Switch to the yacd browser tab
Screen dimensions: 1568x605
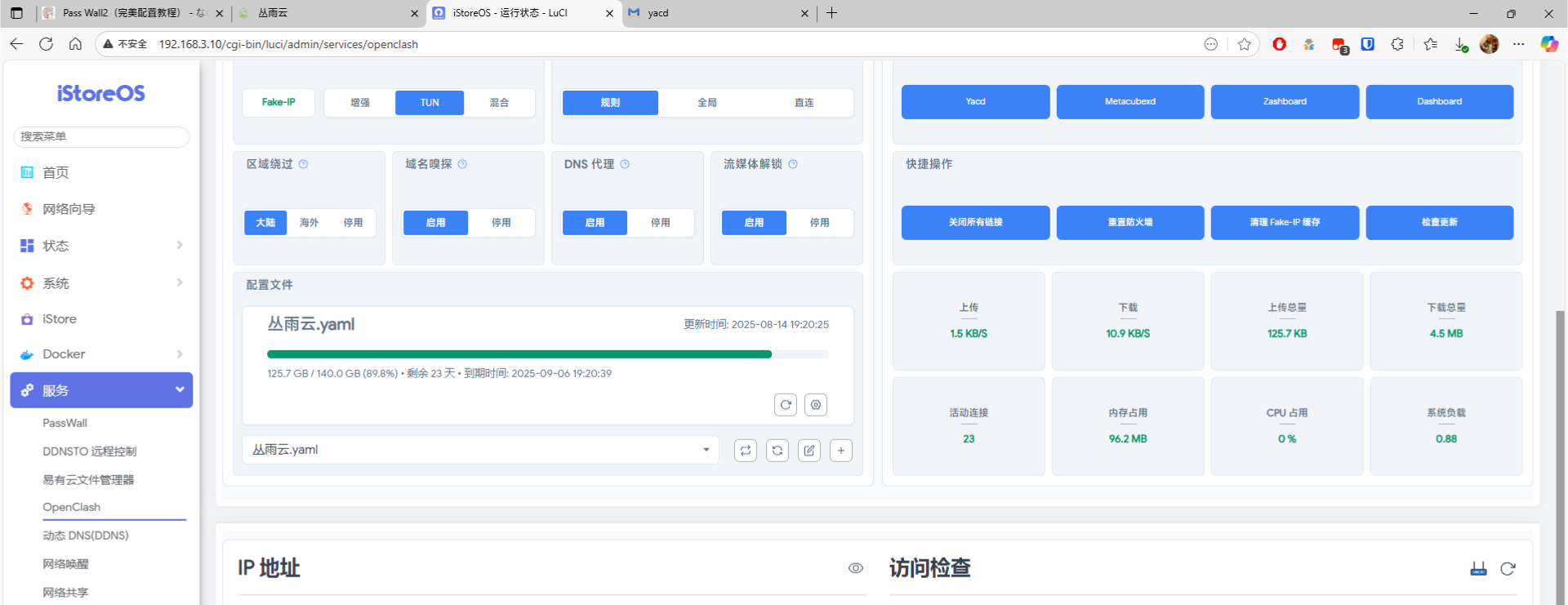tap(719, 13)
